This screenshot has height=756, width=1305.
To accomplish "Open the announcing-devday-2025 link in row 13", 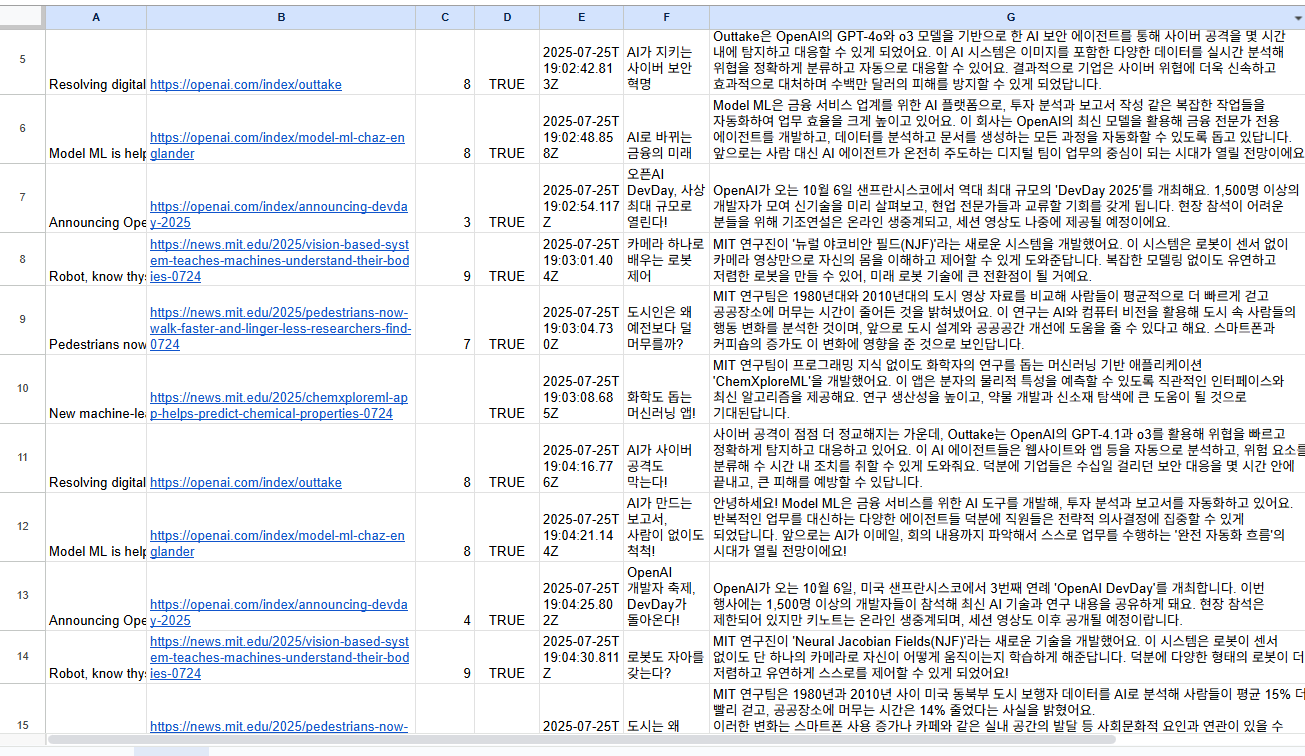I will 279,613.
